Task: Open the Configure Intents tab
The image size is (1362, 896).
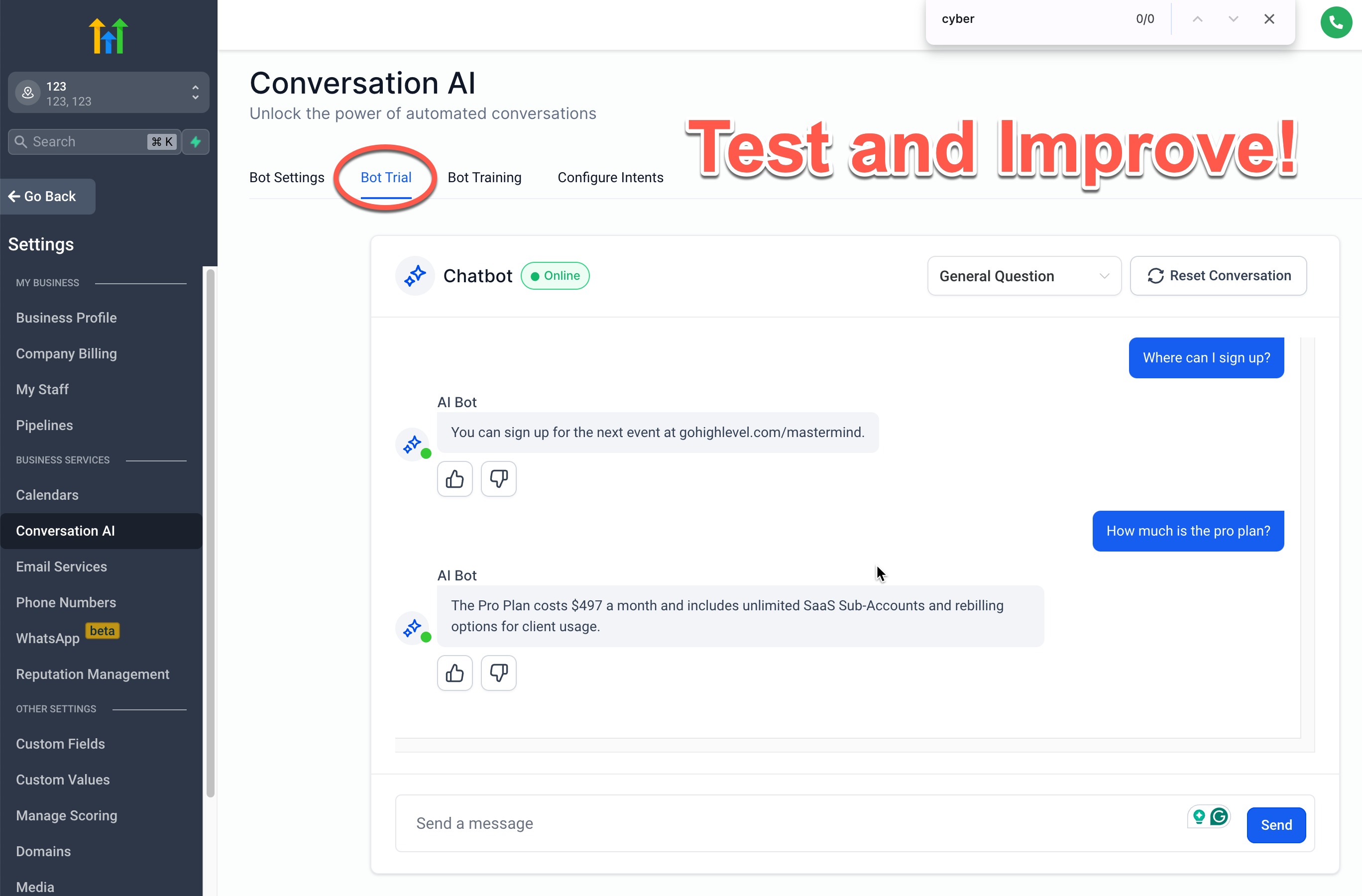Action: click(x=610, y=177)
